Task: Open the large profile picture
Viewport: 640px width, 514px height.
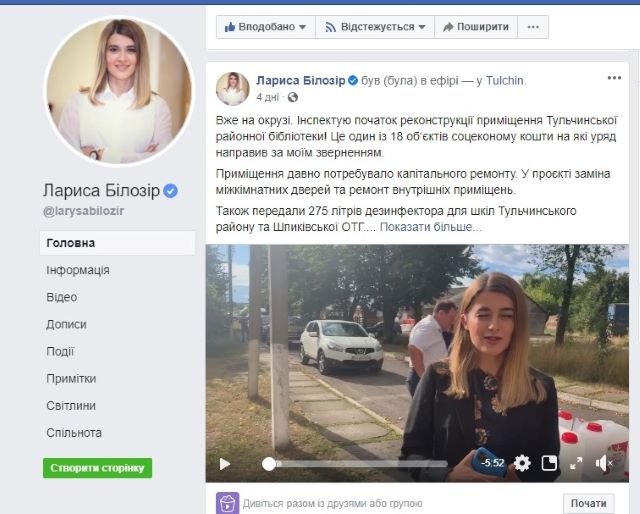Action: click(119, 91)
